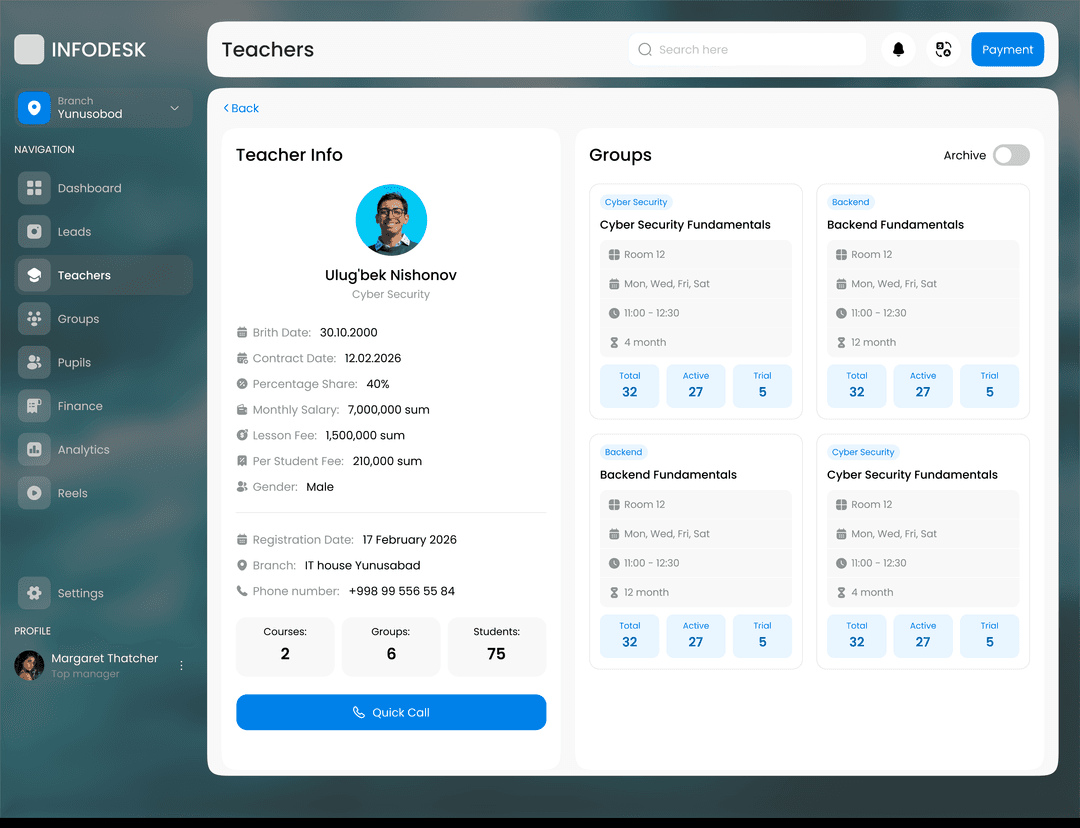Open notifications bell icon
Image resolution: width=1080 pixels, height=828 pixels.
(x=898, y=50)
